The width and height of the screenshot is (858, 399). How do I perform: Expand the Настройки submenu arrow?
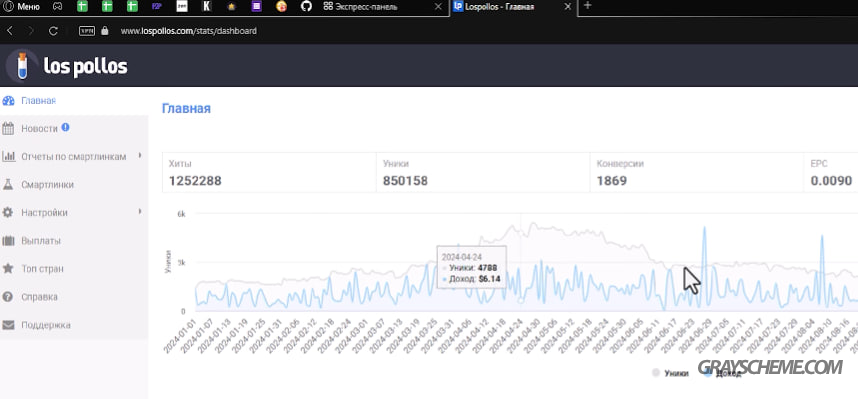point(140,211)
